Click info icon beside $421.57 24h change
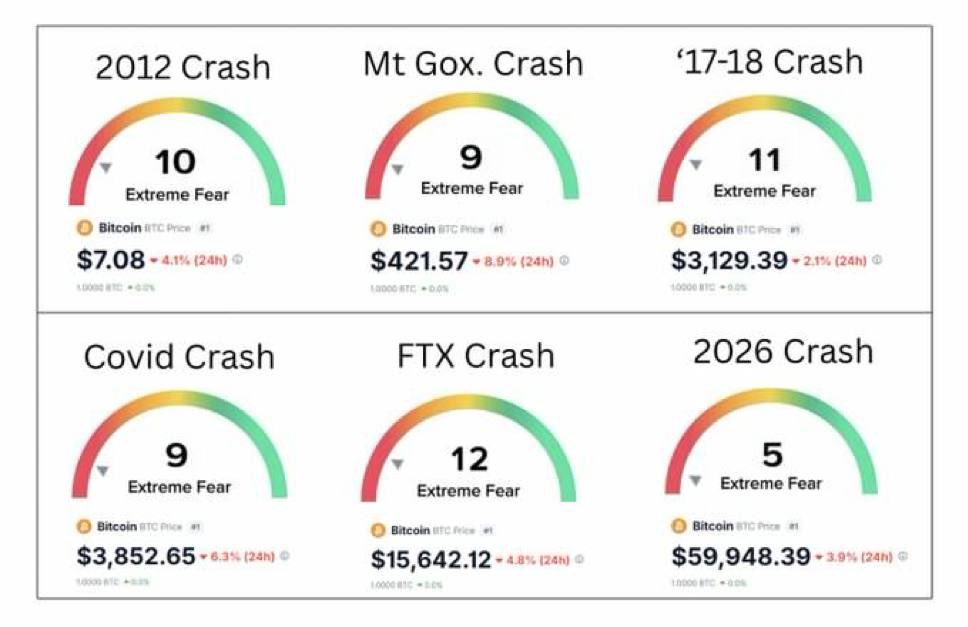The width and height of the screenshot is (968, 627). click(x=564, y=261)
